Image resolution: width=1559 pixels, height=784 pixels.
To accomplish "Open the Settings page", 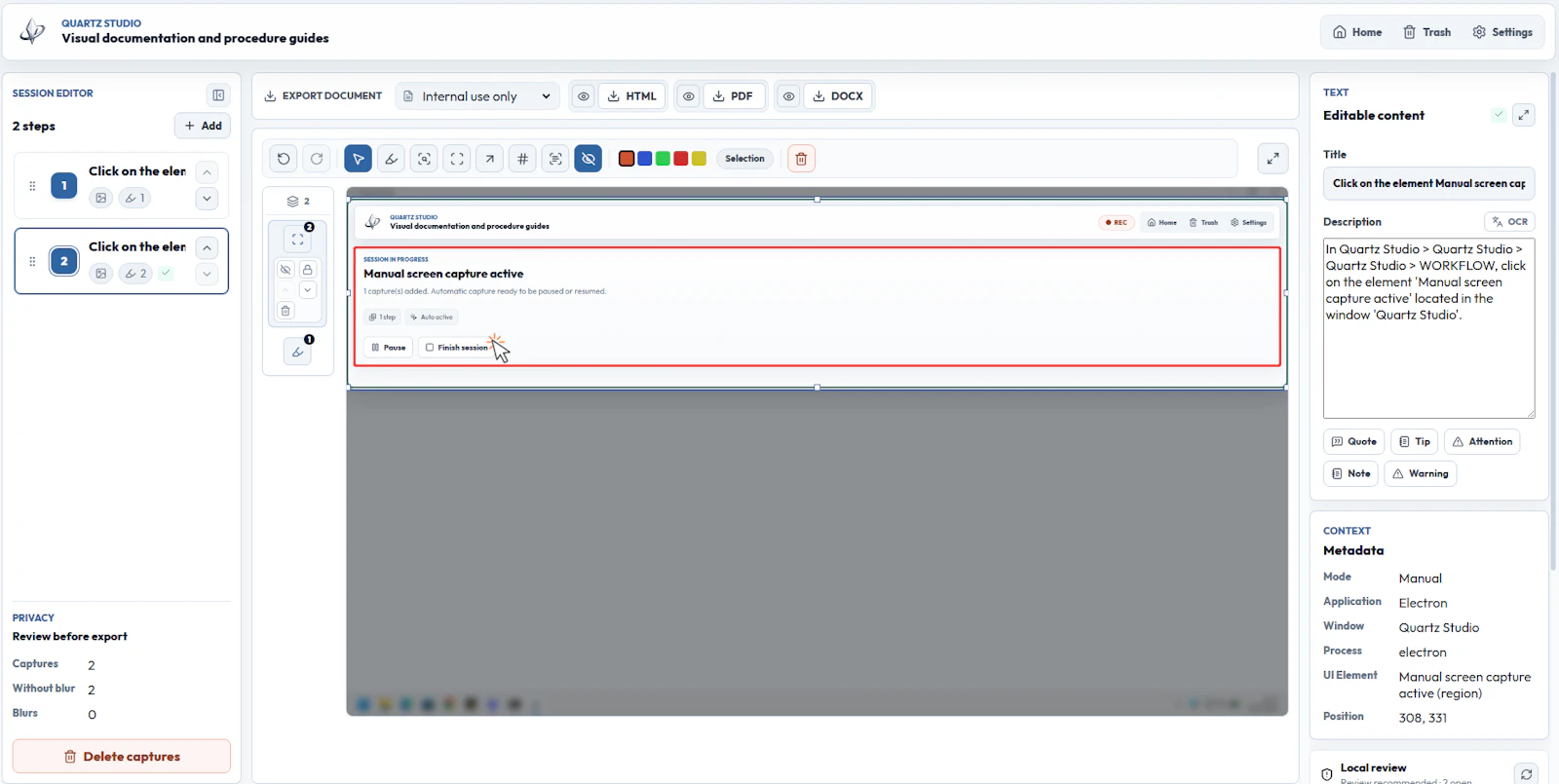I will click(x=1502, y=32).
